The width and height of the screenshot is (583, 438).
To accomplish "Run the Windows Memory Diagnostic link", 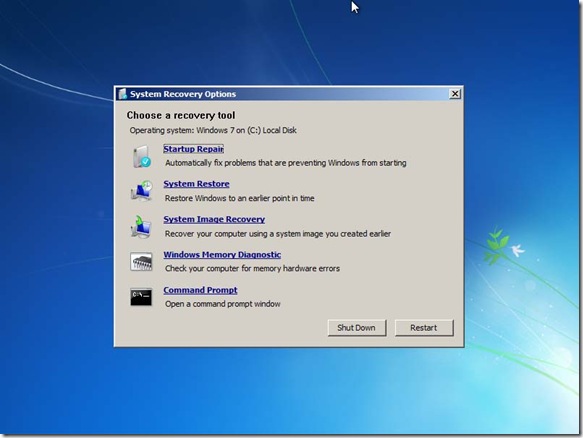I will pyautogui.click(x=222, y=255).
